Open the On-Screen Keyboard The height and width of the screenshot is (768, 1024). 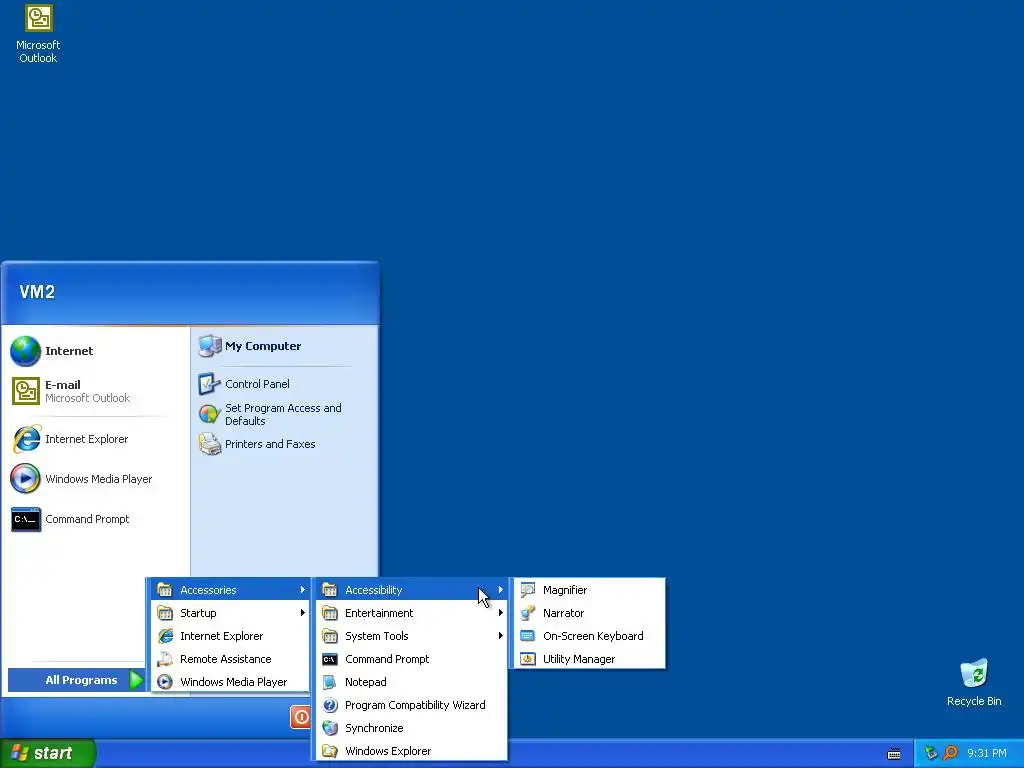590,636
